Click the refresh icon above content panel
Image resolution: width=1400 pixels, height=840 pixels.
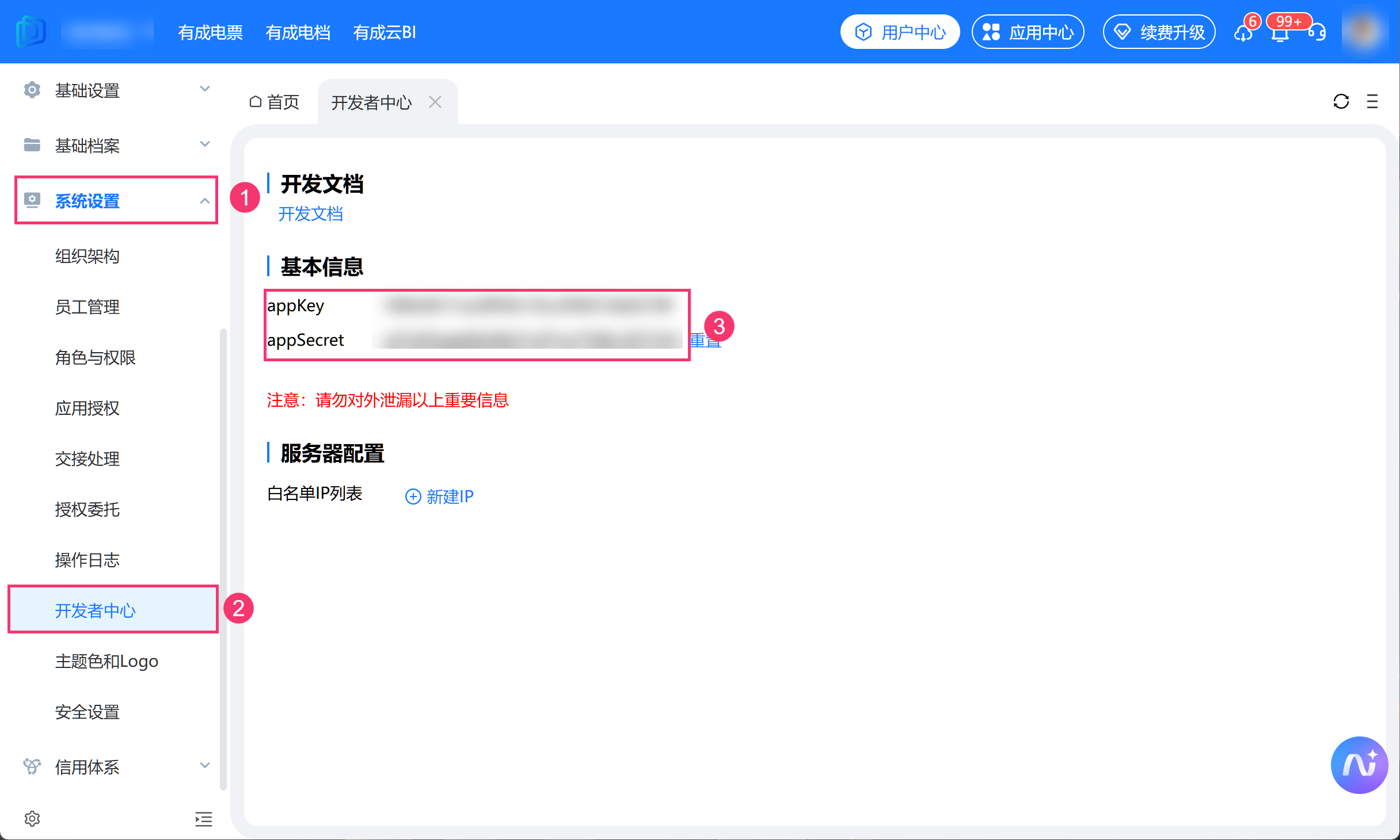(x=1341, y=102)
